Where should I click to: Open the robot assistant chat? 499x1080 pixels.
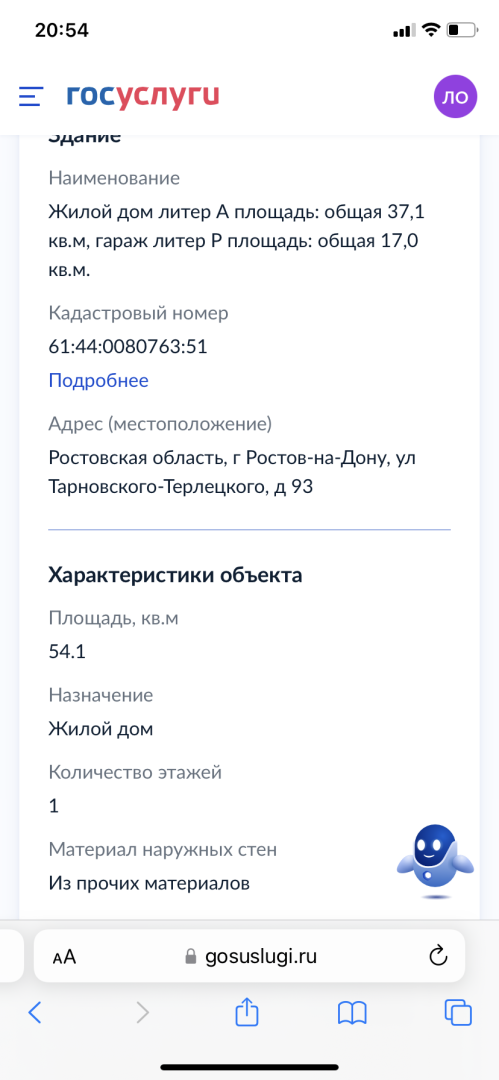pyautogui.click(x=436, y=861)
